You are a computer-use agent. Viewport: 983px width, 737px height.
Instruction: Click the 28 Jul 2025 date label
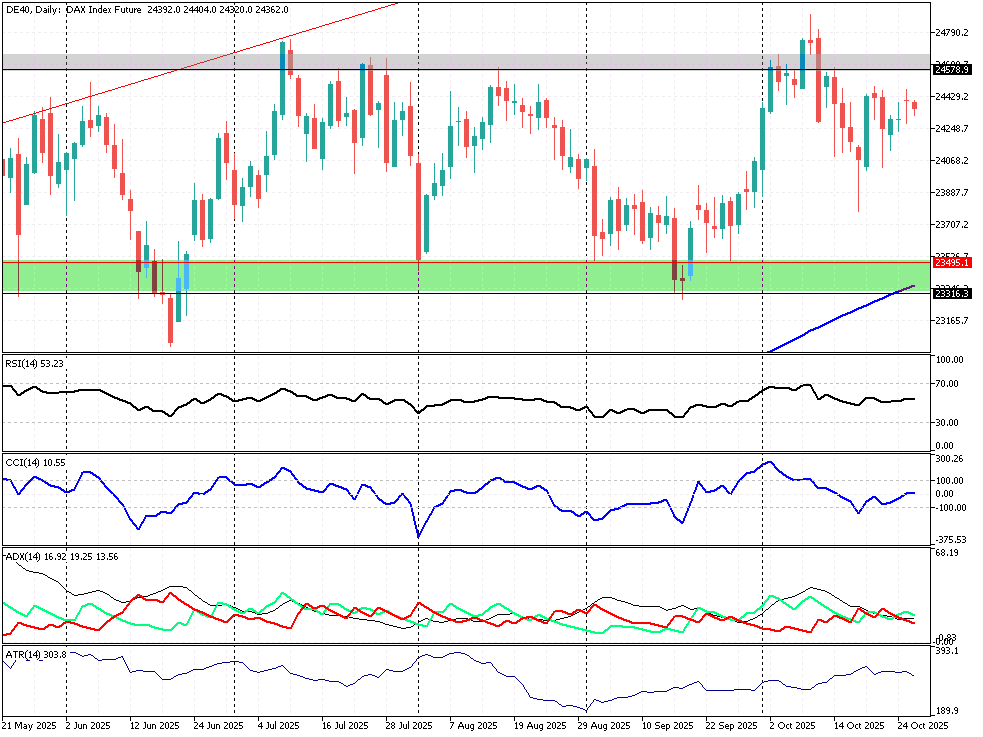pos(408,725)
